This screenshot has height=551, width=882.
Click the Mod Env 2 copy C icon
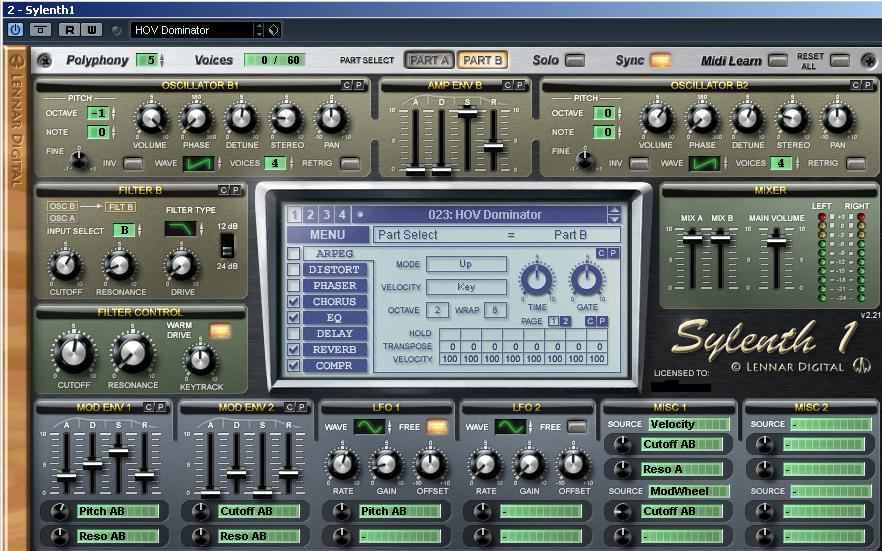tap(289, 407)
